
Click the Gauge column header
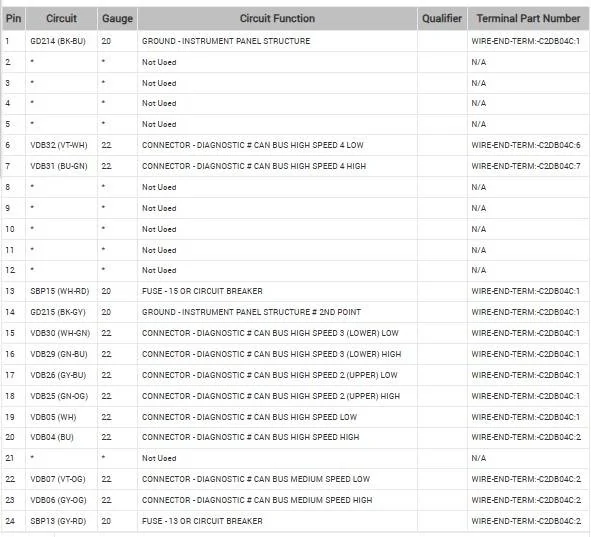click(118, 18)
